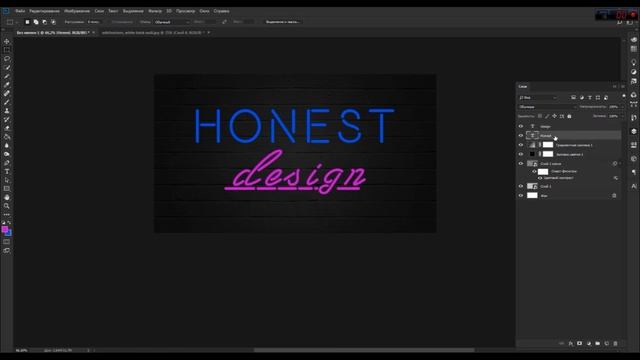Select the Dodge tool
This screenshot has height=360, width=640.
click(x=7, y=154)
